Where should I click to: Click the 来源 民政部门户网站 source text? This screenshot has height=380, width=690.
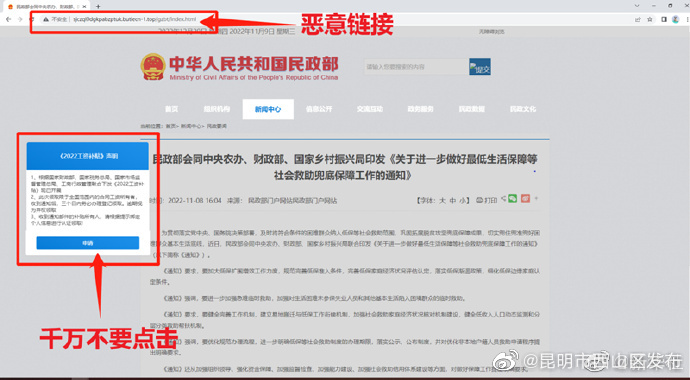point(282,201)
